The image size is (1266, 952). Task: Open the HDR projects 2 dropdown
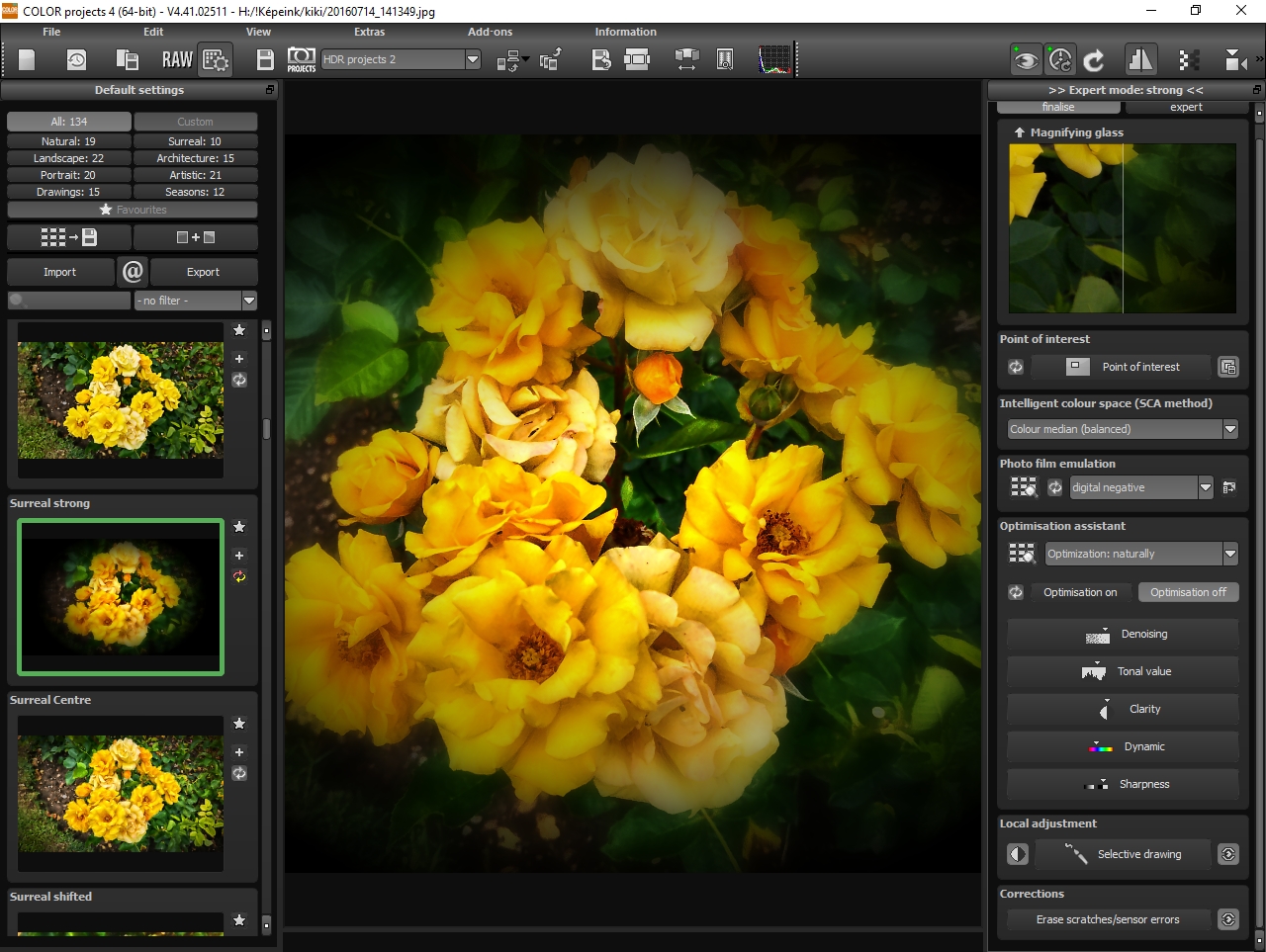click(401, 59)
